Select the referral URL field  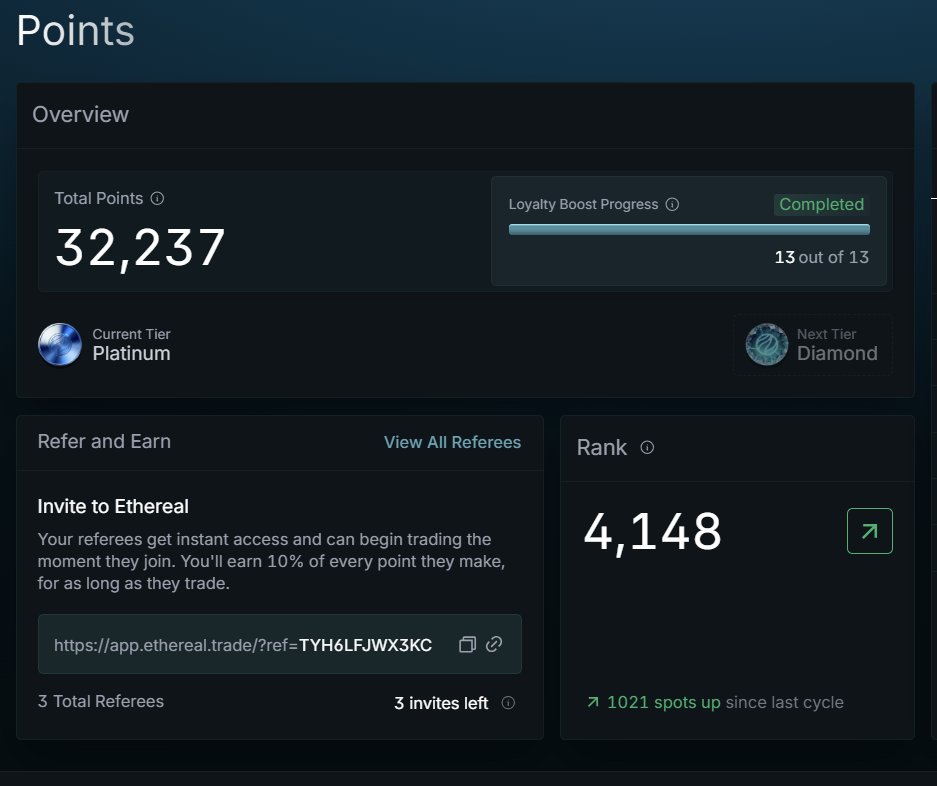280,644
